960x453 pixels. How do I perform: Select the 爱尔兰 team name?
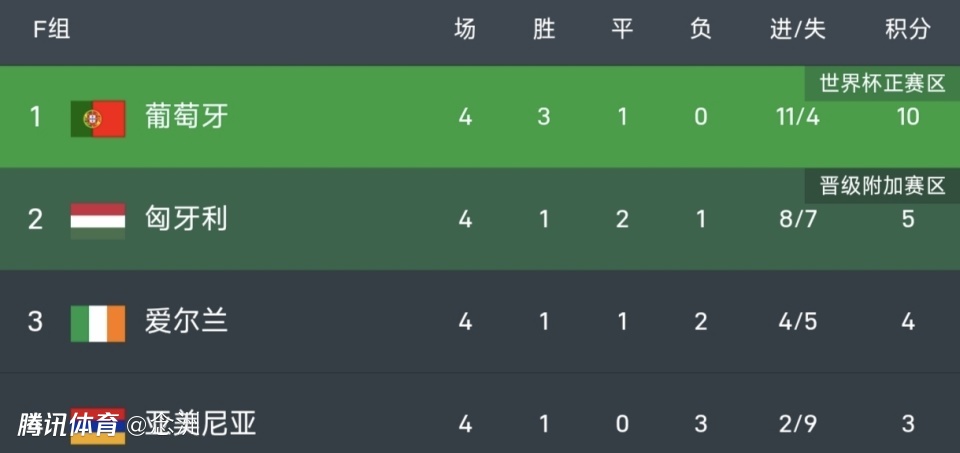(x=187, y=321)
